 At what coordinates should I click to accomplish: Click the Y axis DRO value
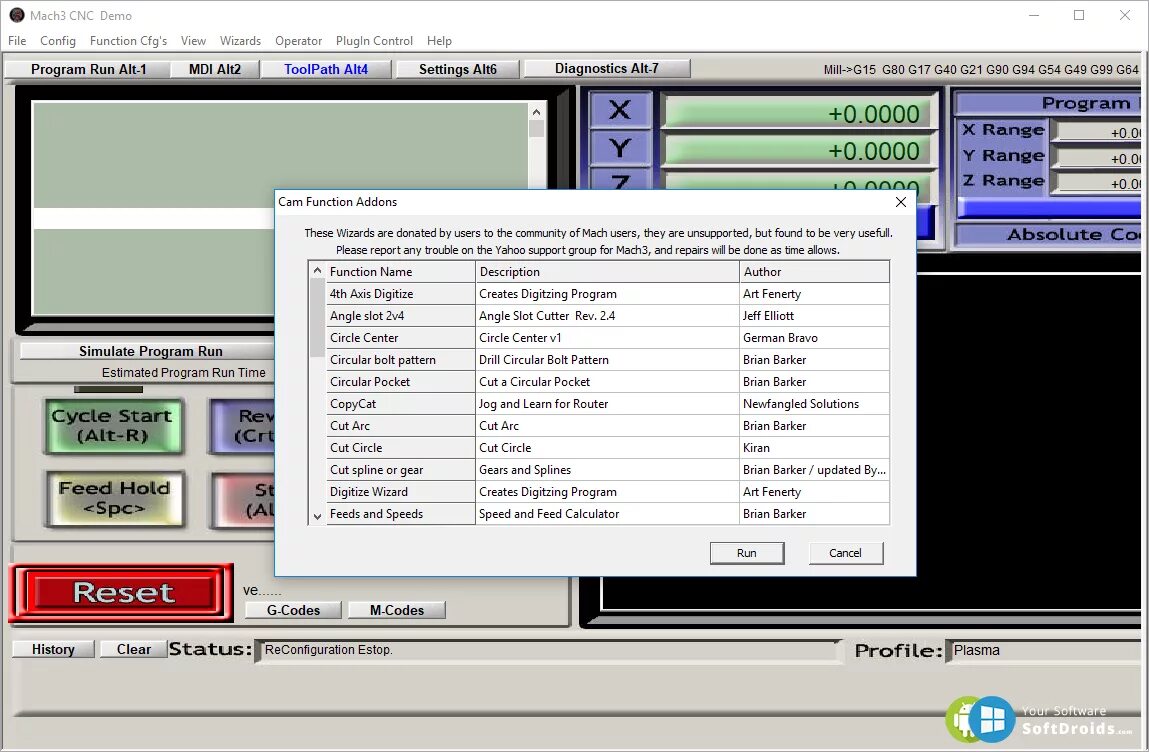798,151
